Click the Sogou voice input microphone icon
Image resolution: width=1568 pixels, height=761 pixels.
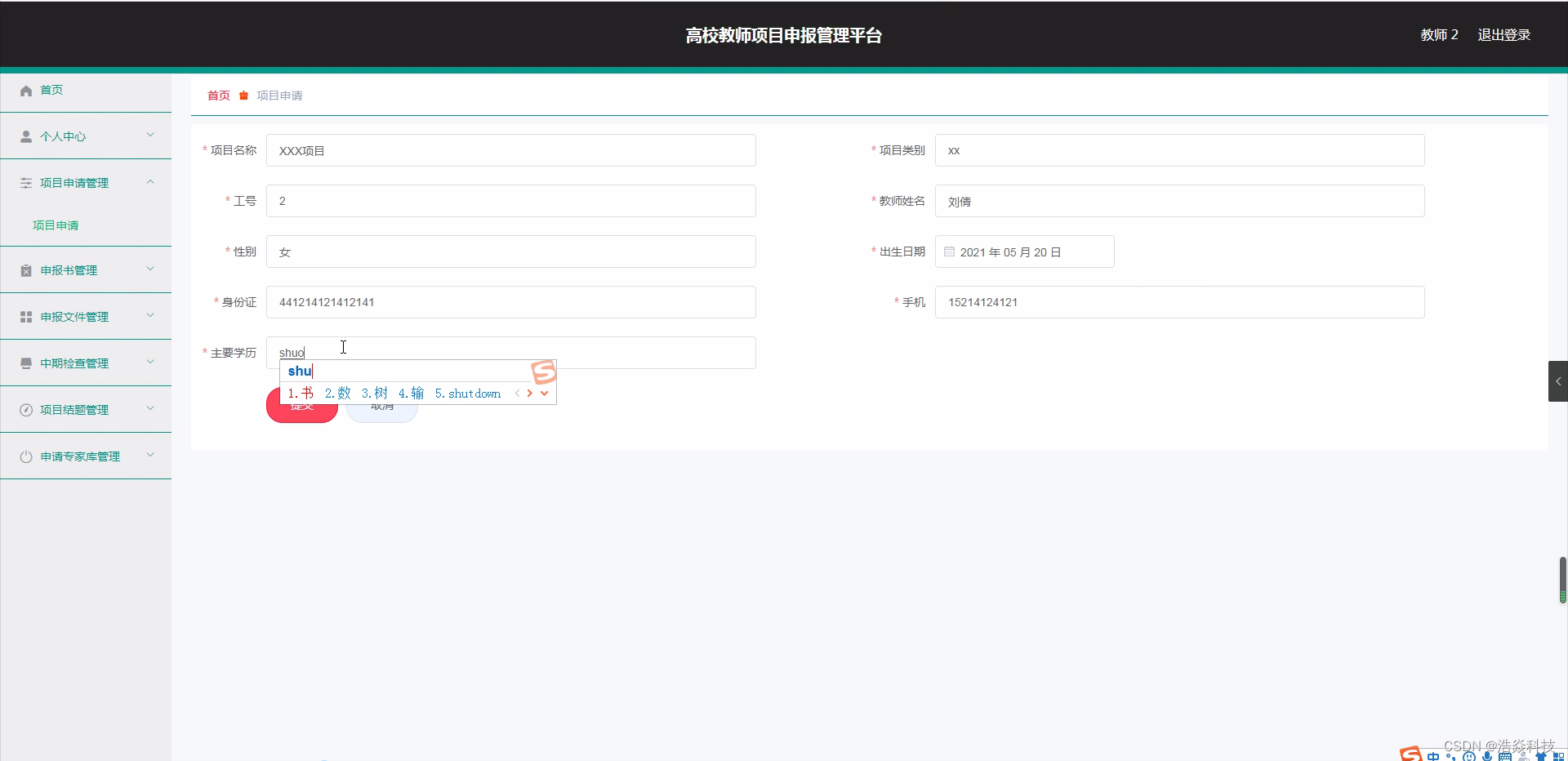point(1487,757)
